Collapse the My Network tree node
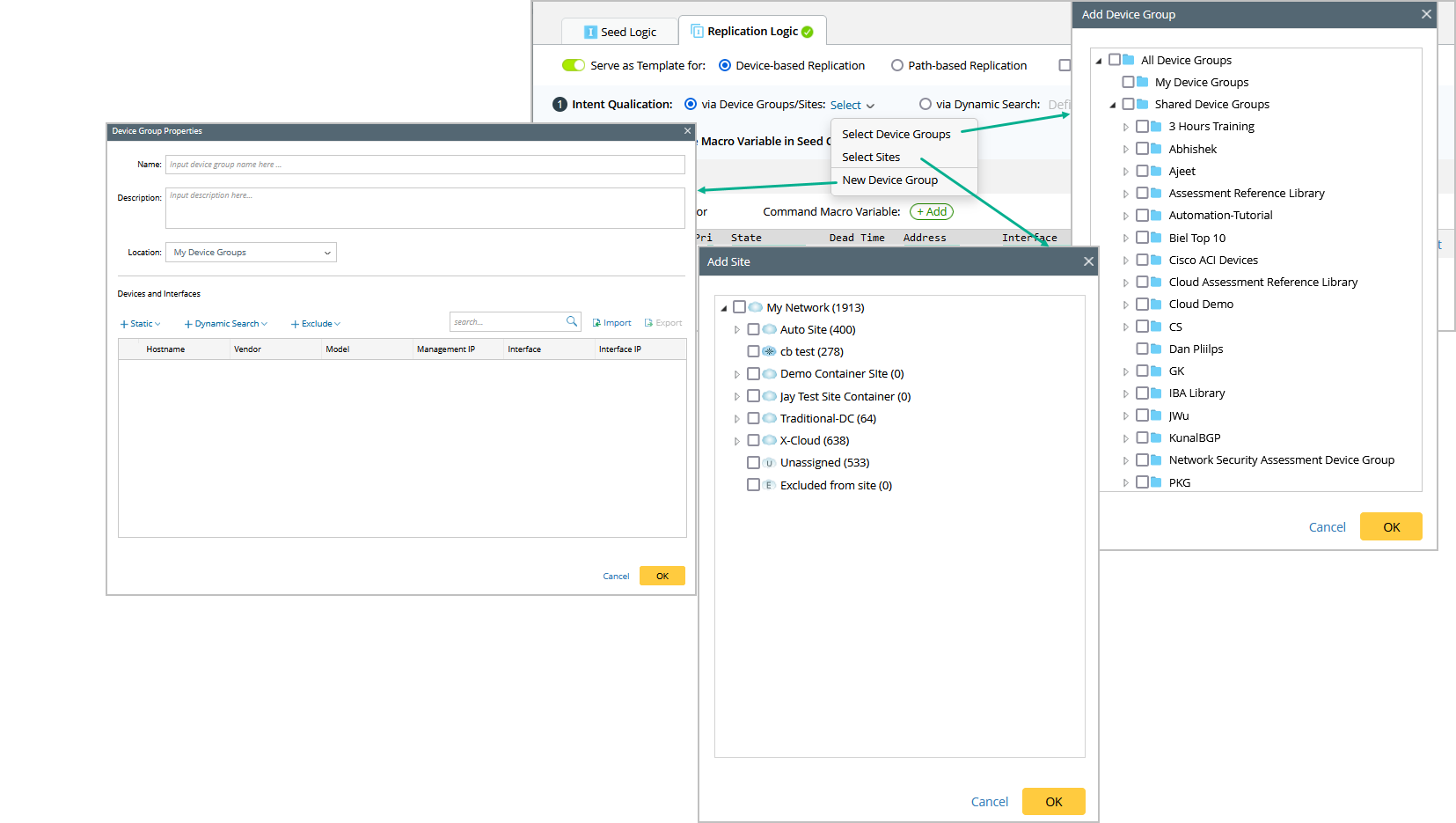This screenshot has height=823, width=1456. [x=724, y=308]
